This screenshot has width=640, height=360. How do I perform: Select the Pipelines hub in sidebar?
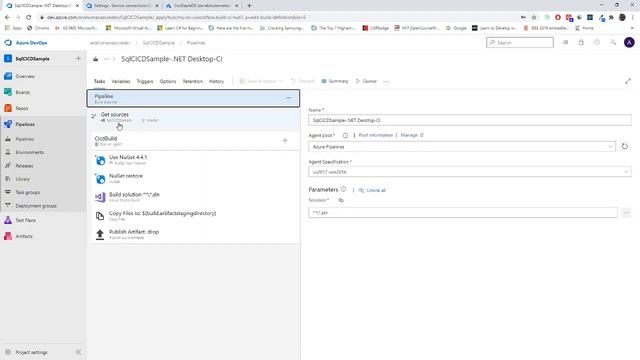(25, 124)
